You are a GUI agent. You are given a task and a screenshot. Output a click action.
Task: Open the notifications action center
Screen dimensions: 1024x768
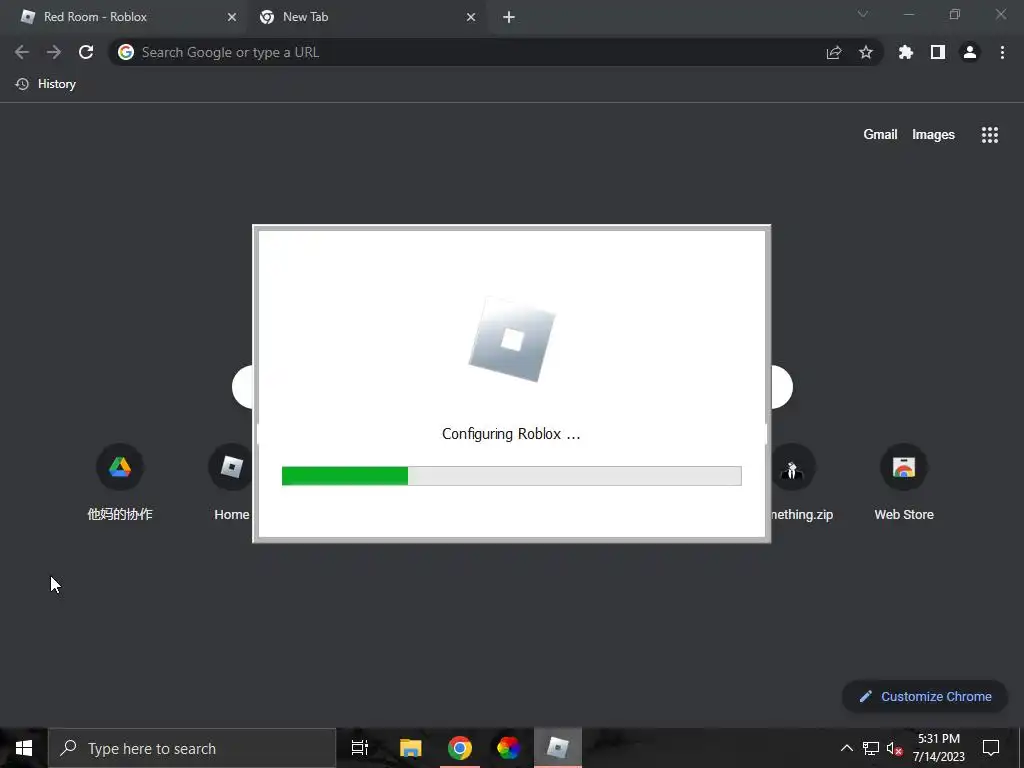991,748
